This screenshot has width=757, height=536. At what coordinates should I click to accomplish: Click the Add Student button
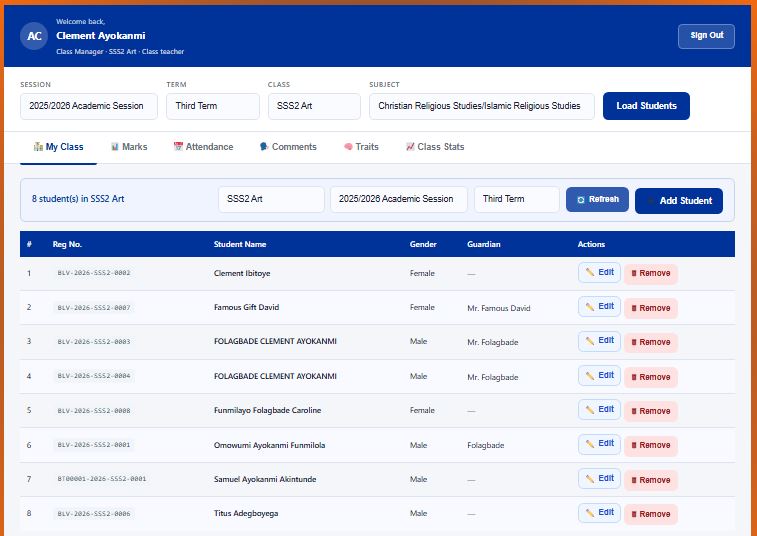pyautogui.click(x=679, y=201)
